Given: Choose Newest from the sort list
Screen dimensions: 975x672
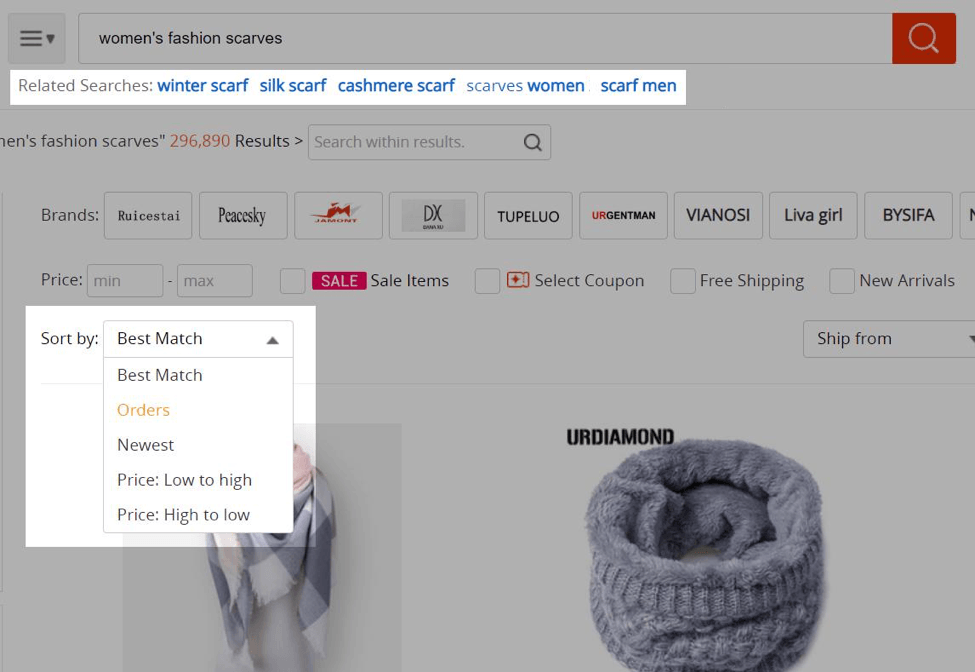Looking at the screenshot, I should click(146, 445).
